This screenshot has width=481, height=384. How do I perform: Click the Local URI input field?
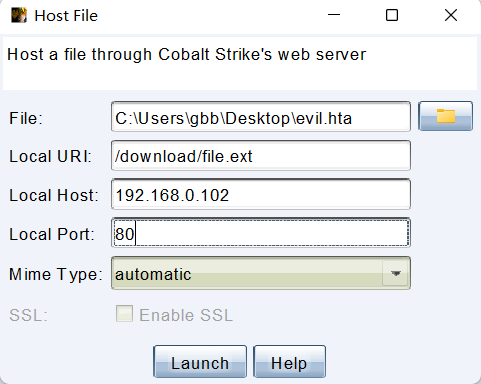[x=261, y=156]
